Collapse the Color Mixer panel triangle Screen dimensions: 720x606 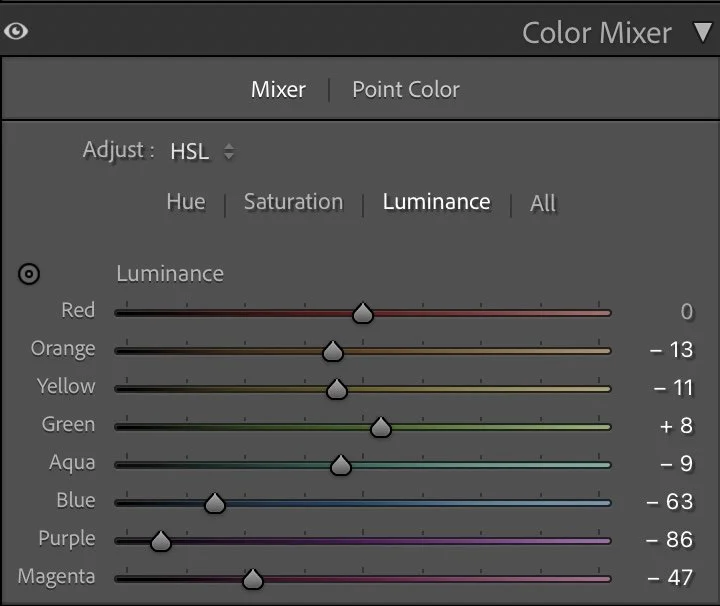pos(703,32)
